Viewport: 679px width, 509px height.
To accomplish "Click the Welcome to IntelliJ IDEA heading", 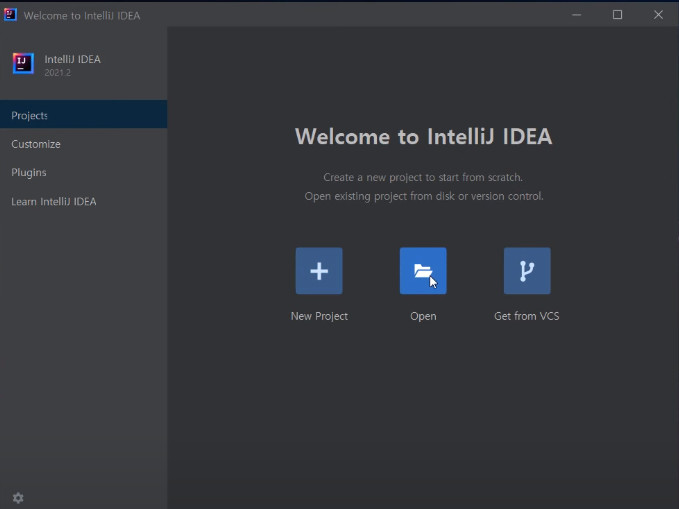I will coord(424,136).
